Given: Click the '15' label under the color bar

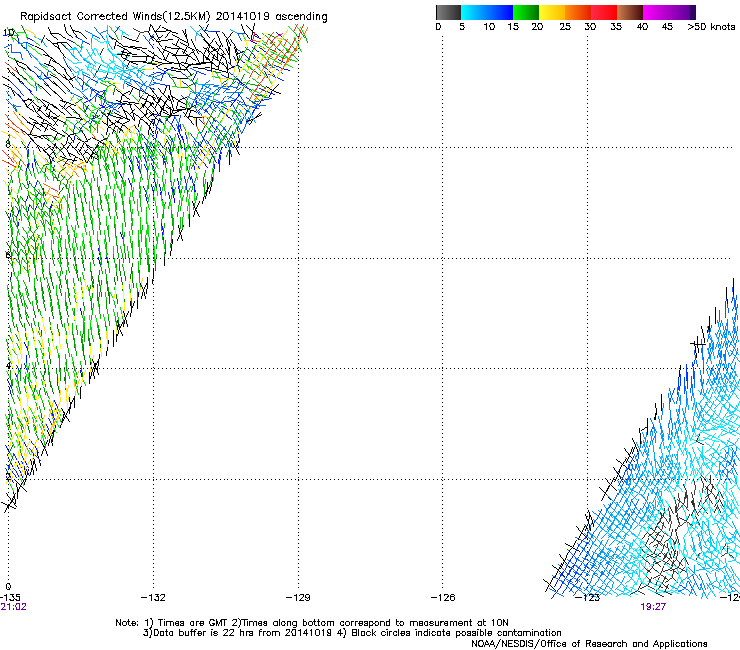Looking at the screenshot, I should 513,27.
